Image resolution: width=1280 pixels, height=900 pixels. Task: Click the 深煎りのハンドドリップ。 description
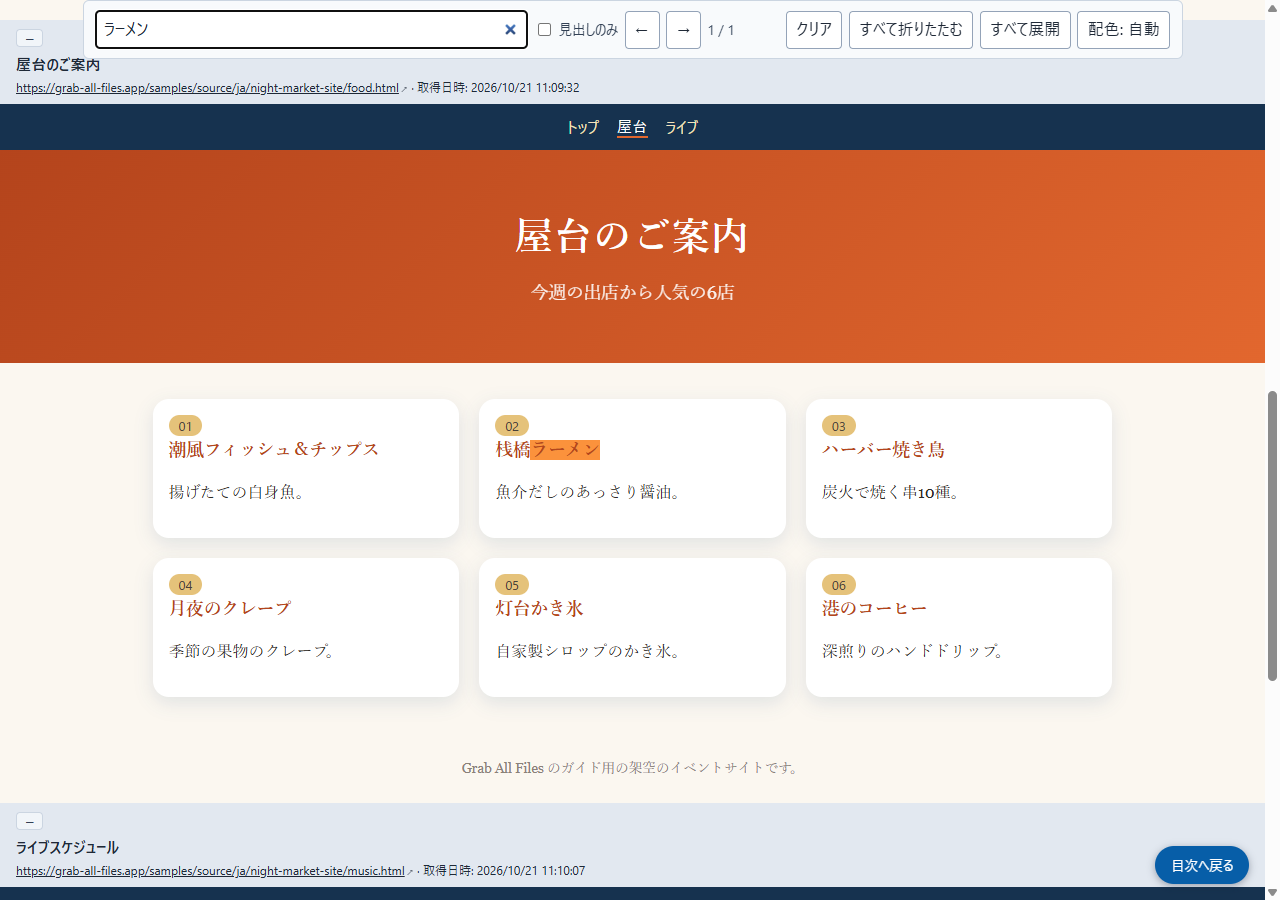tap(913, 651)
